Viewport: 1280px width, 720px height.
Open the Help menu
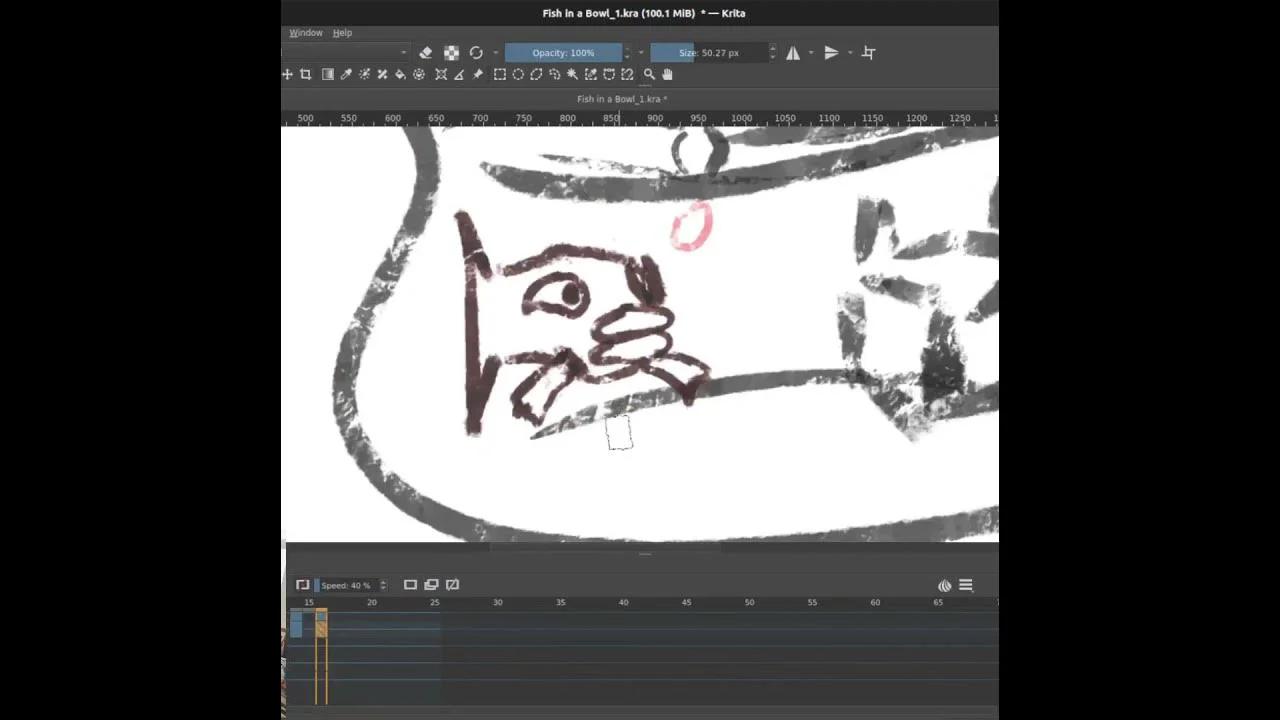point(342,32)
